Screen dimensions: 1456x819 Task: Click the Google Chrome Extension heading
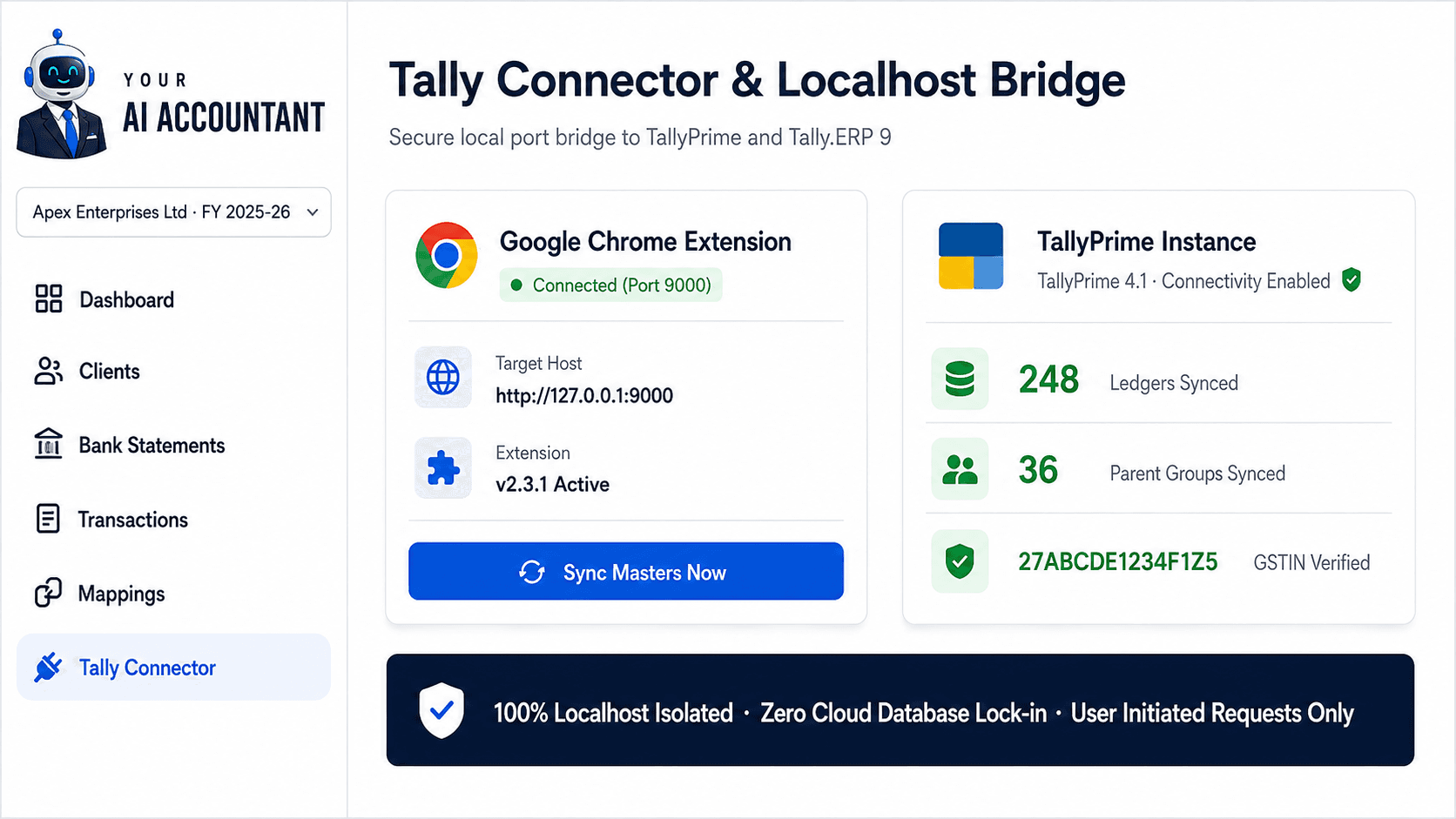click(645, 241)
